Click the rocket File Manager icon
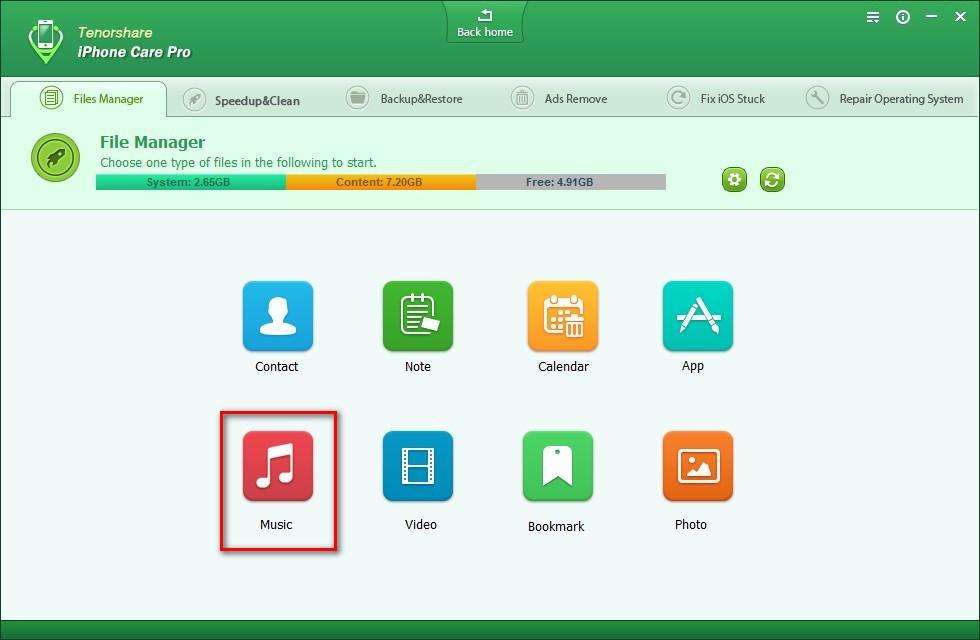Screen dimensions: 980x640 click(56, 158)
